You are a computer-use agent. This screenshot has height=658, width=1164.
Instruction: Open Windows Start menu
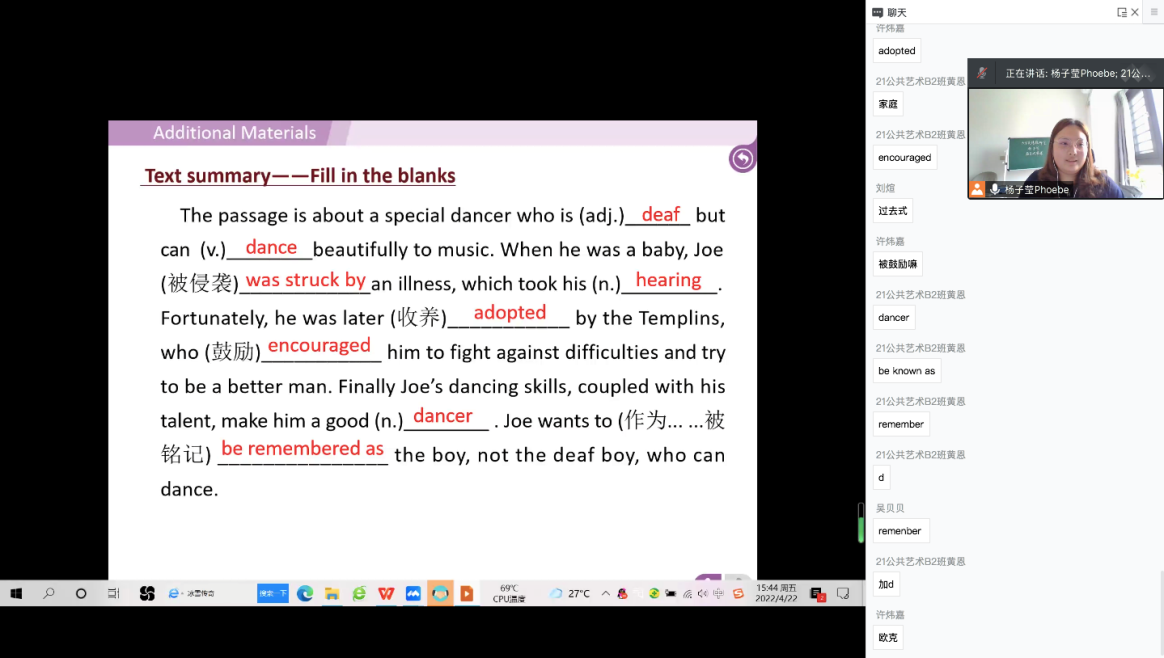[x=16, y=593]
